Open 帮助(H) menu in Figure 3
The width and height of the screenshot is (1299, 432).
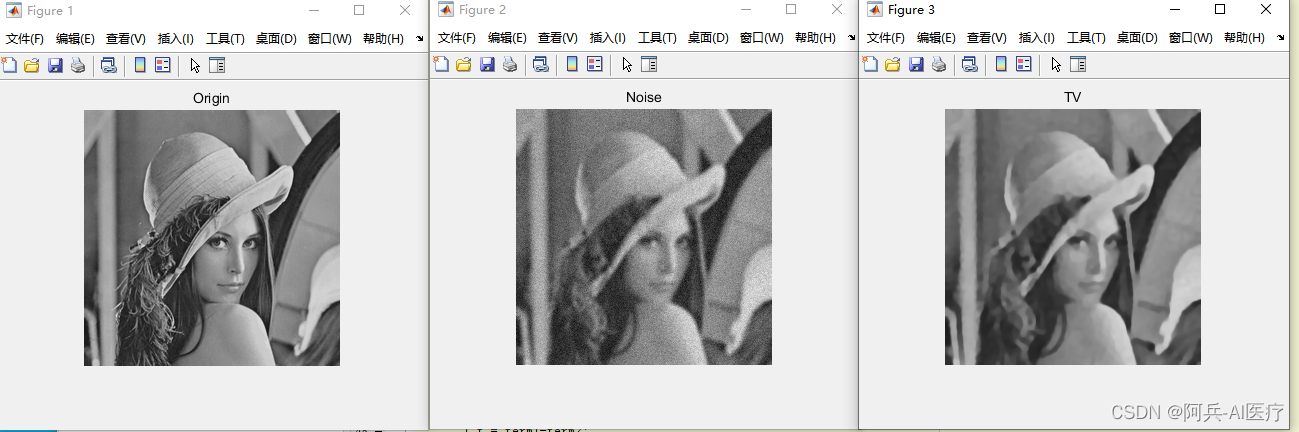[1244, 38]
